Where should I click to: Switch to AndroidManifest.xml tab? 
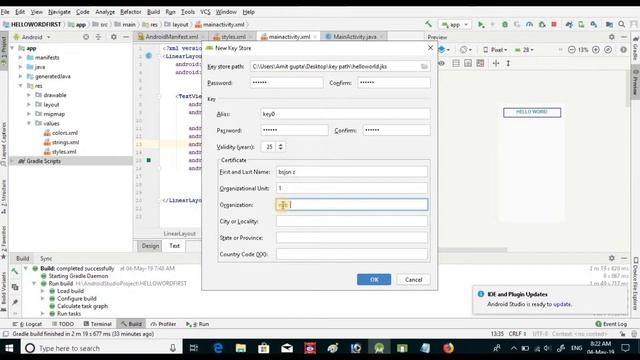(x=171, y=37)
